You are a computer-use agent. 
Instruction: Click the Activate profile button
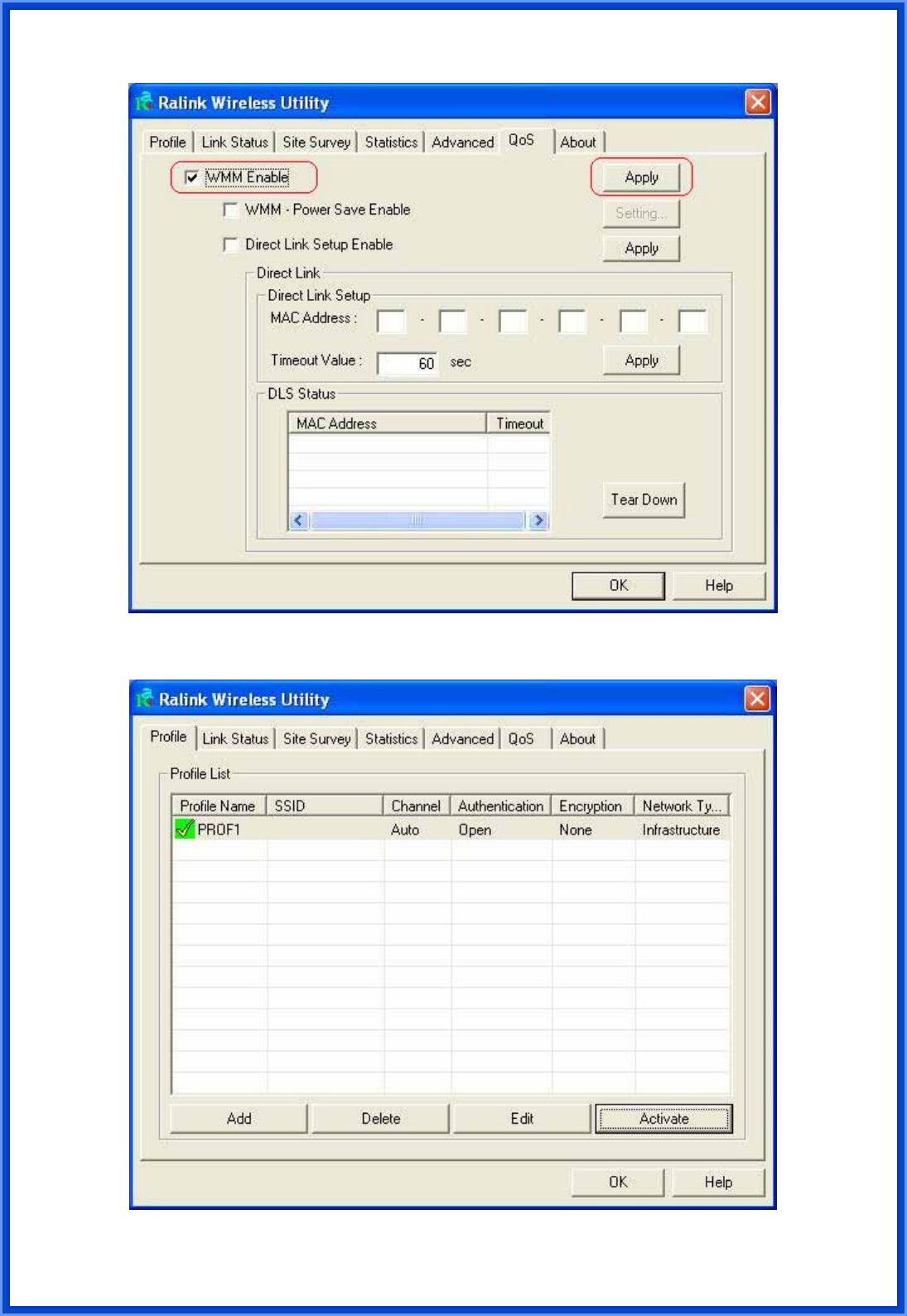click(663, 1118)
